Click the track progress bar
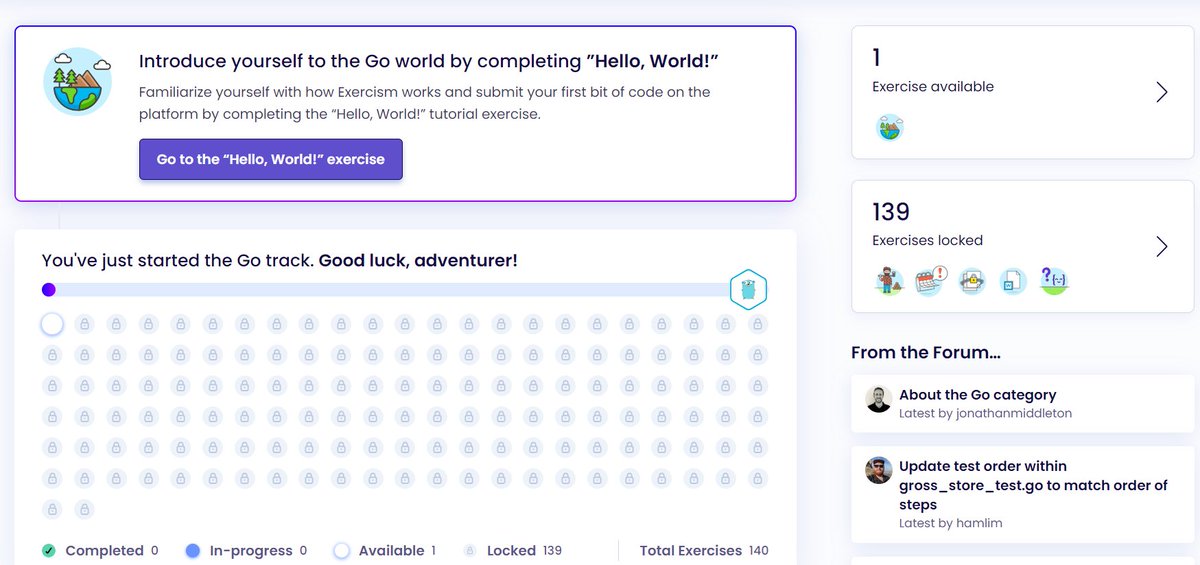The image size is (1200, 565). pyautogui.click(x=396, y=290)
